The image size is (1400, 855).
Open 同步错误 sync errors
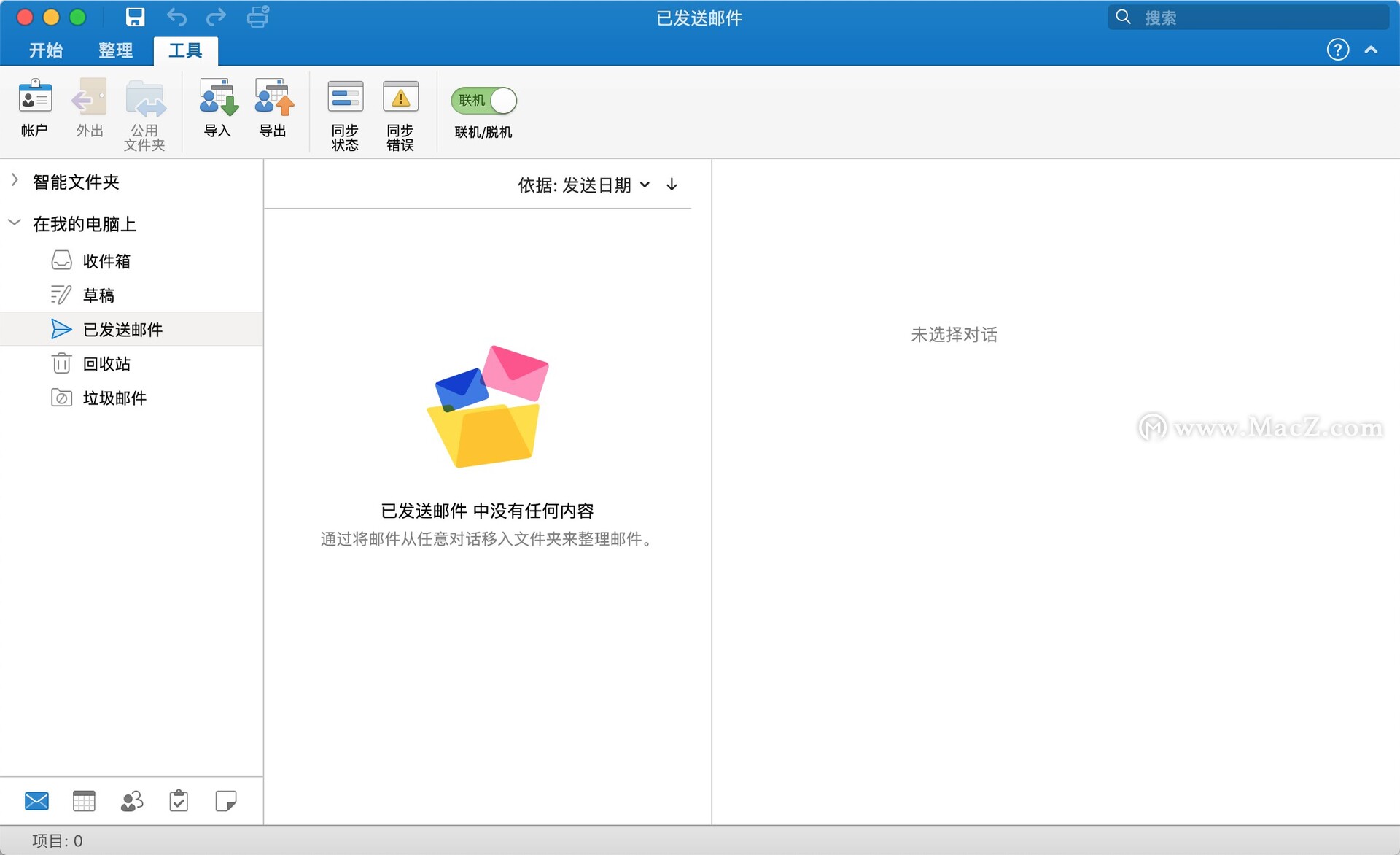pos(400,115)
